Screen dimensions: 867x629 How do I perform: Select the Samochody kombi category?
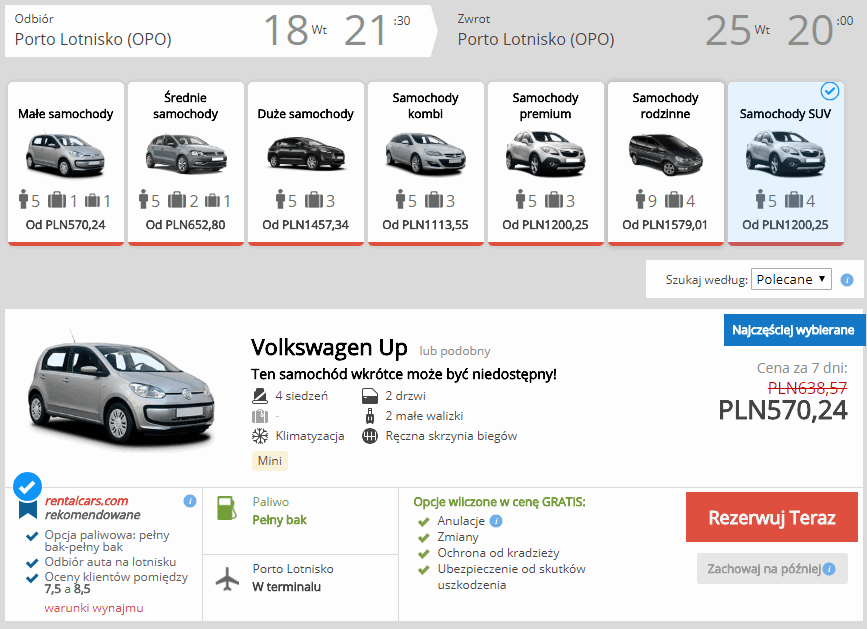tap(426, 163)
